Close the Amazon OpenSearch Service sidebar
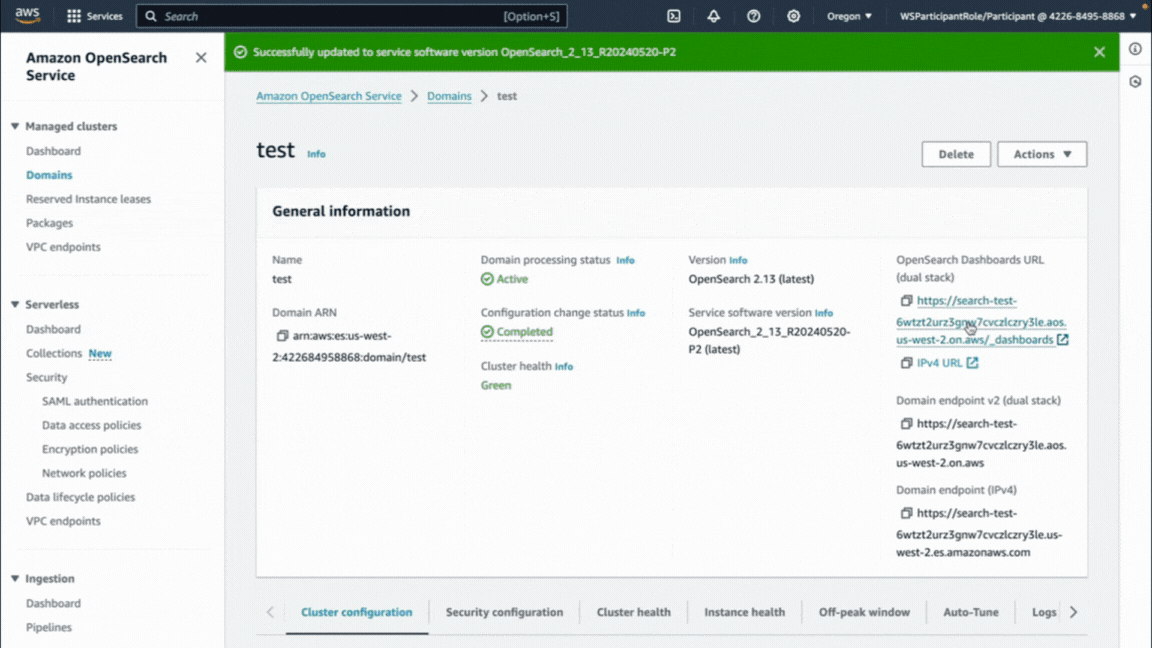The height and width of the screenshot is (648, 1152). (x=201, y=57)
